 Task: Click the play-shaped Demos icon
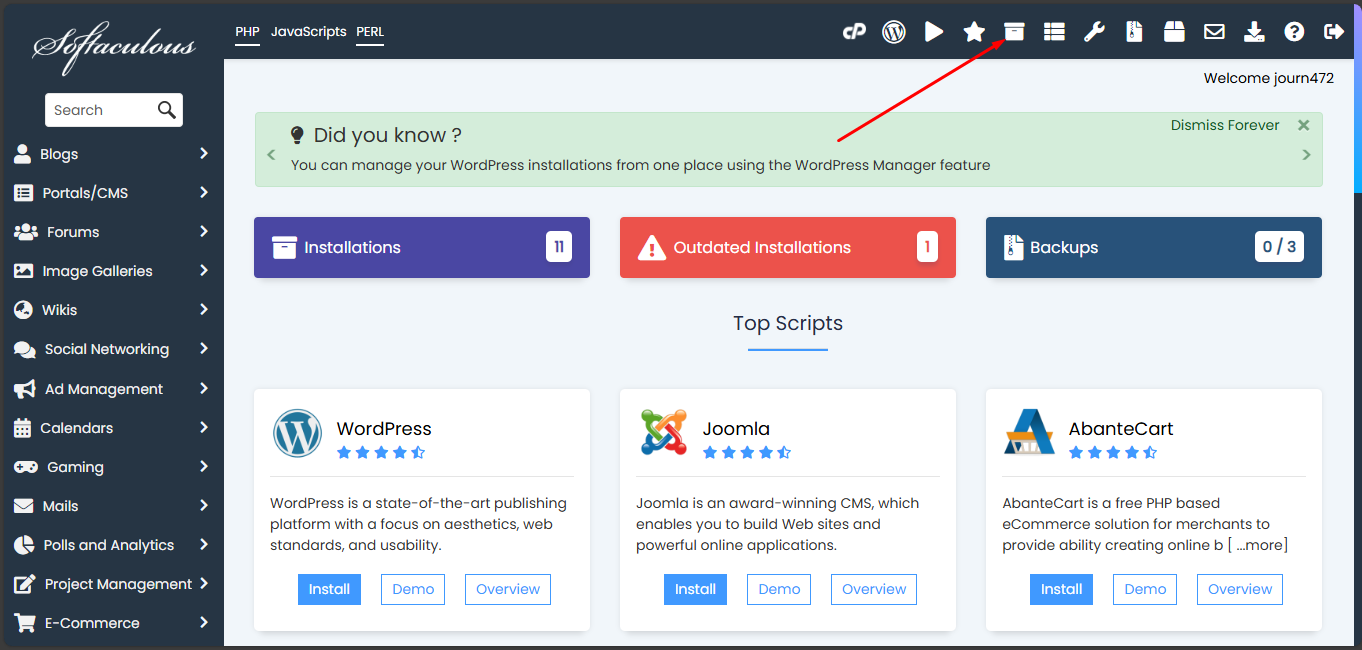[x=934, y=32]
